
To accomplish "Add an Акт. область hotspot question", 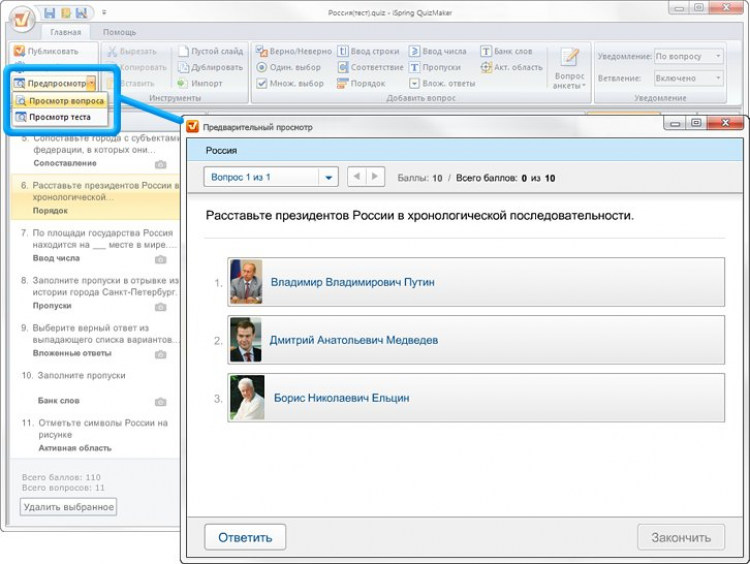I will pos(512,67).
